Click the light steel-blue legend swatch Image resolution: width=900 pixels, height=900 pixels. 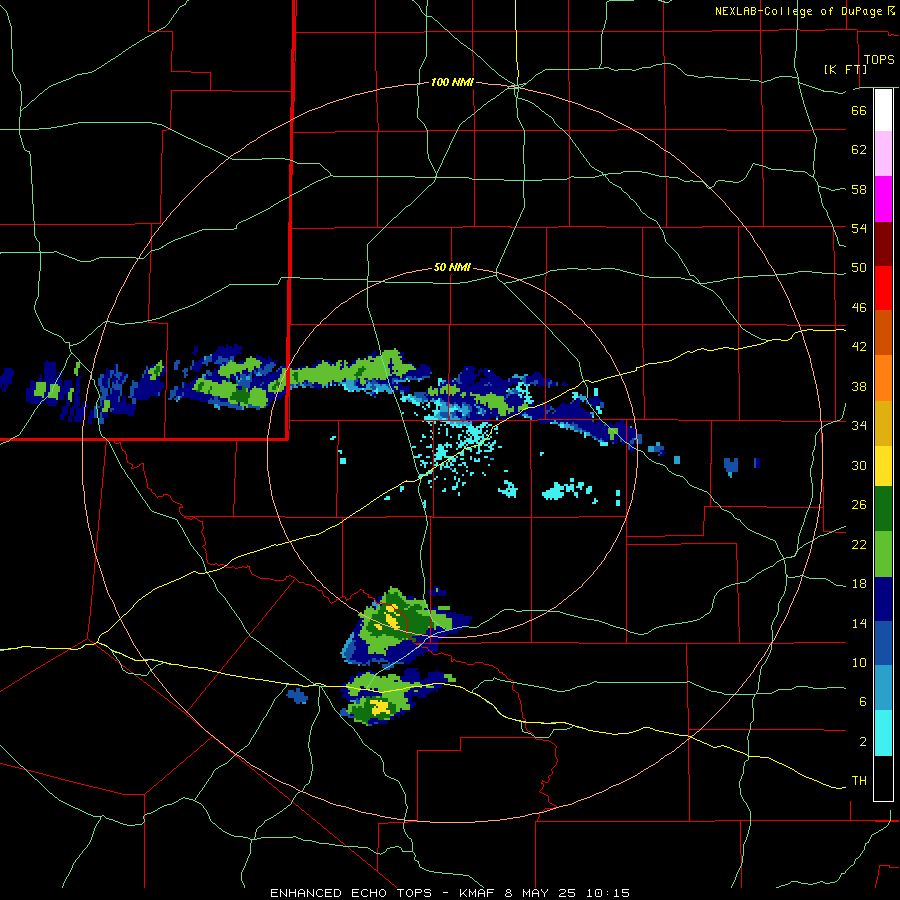883,688
